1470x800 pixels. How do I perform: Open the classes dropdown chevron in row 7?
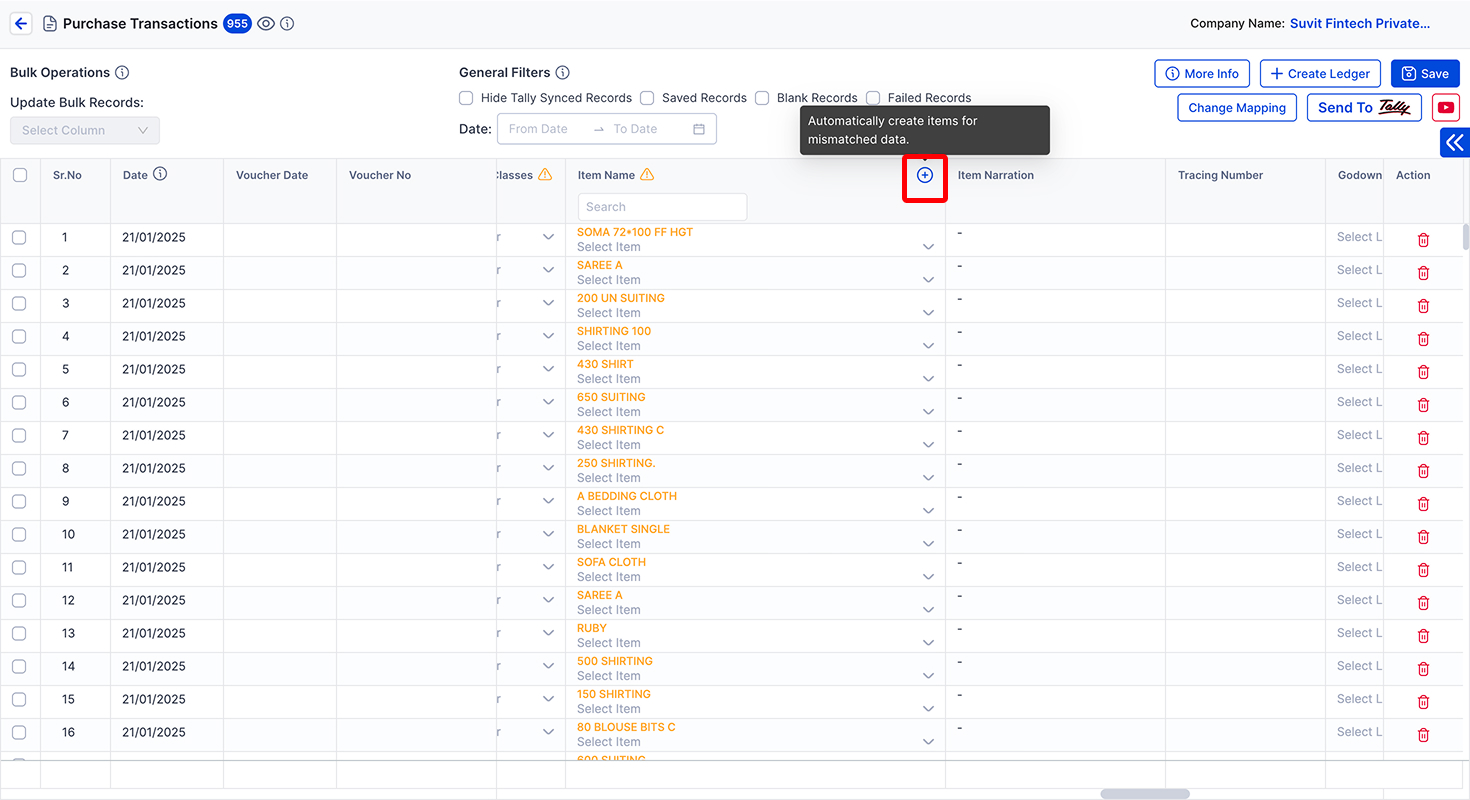tap(548, 435)
